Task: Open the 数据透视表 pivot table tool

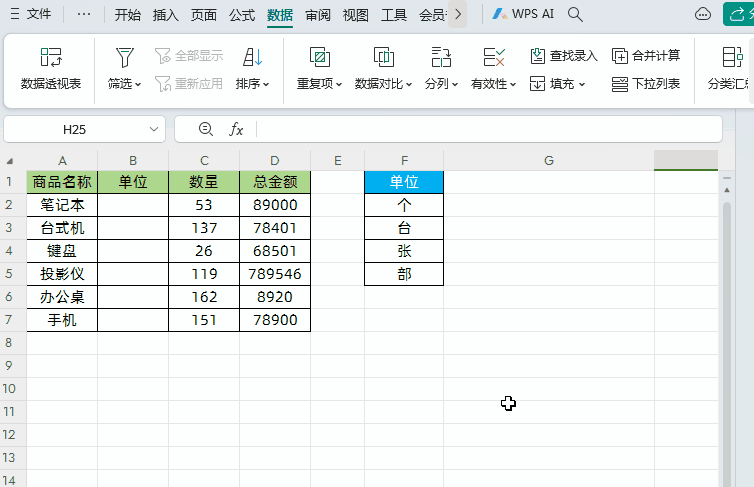Action: click(x=51, y=69)
